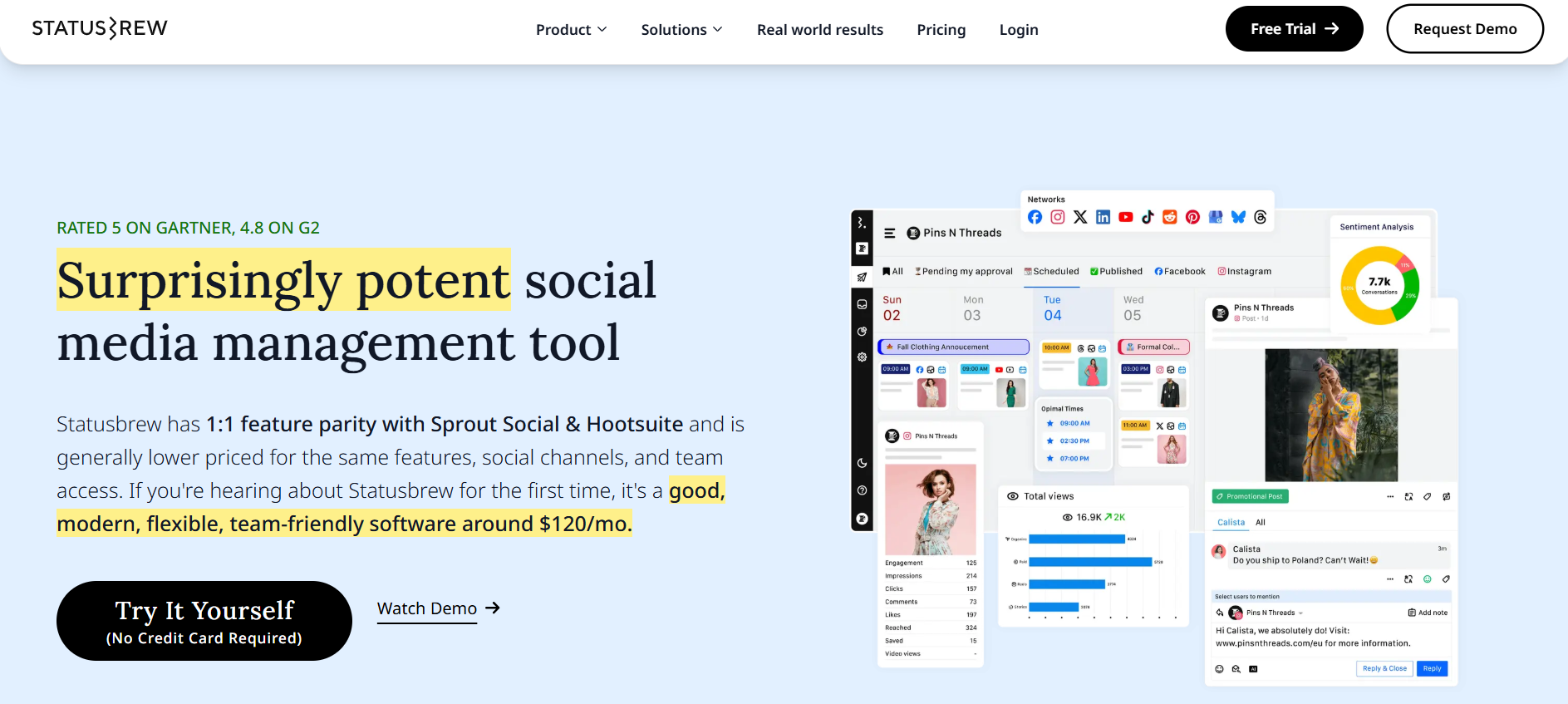The width and height of the screenshot is (1568, 704).
Task: Click the Instagram icon in Networks panel
Action: pos(1058,217)
